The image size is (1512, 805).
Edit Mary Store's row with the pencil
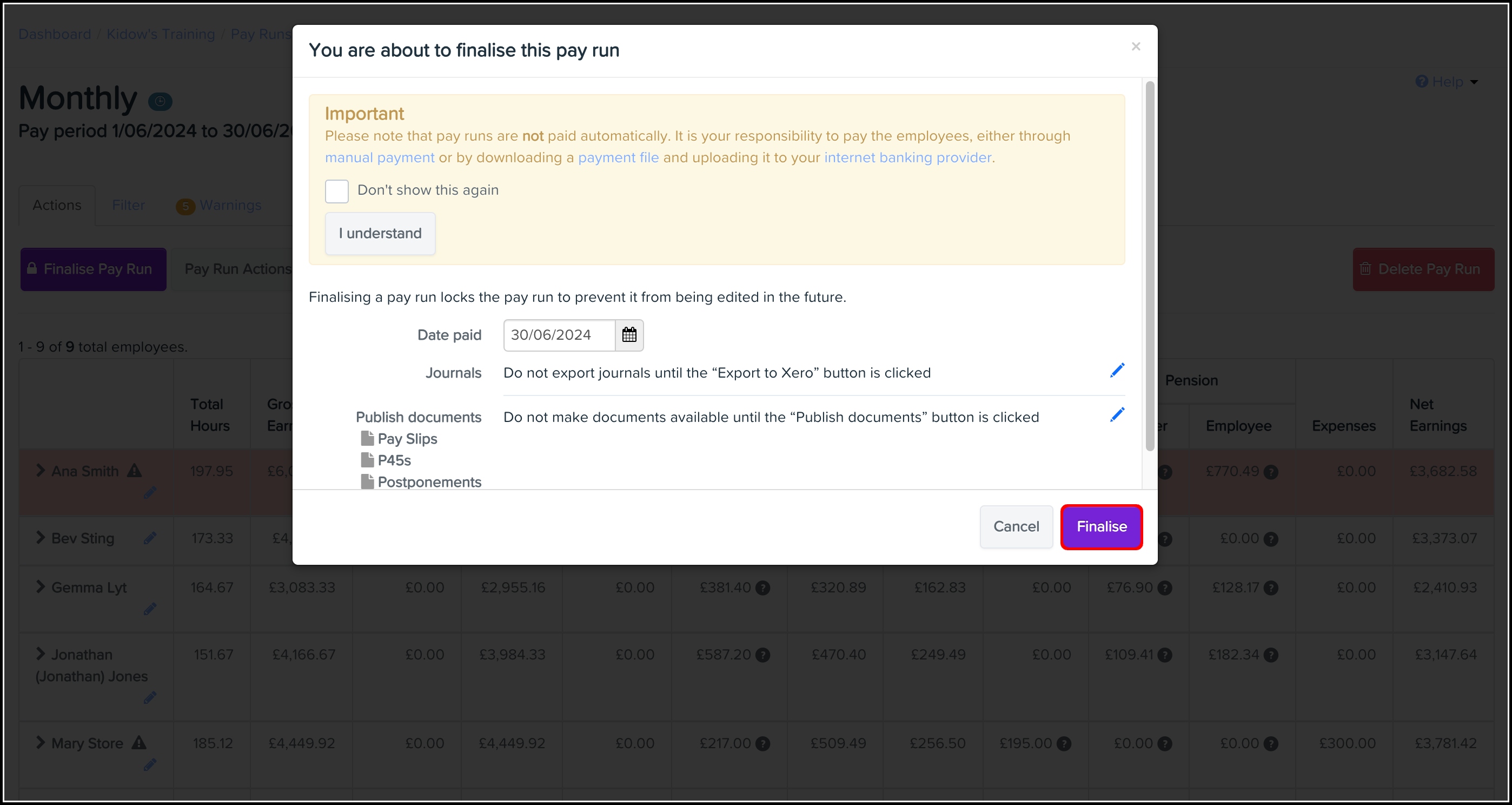click(x=150, y=765)
